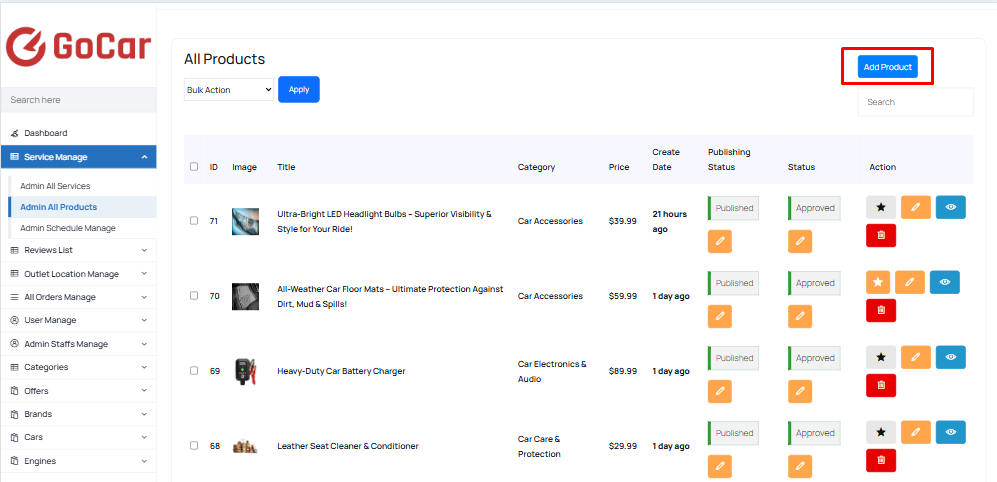The width and height of the screenshot is (997, 482).
Task: Open the Bulk Action dropdown
Action: click(x=229, y=90)
